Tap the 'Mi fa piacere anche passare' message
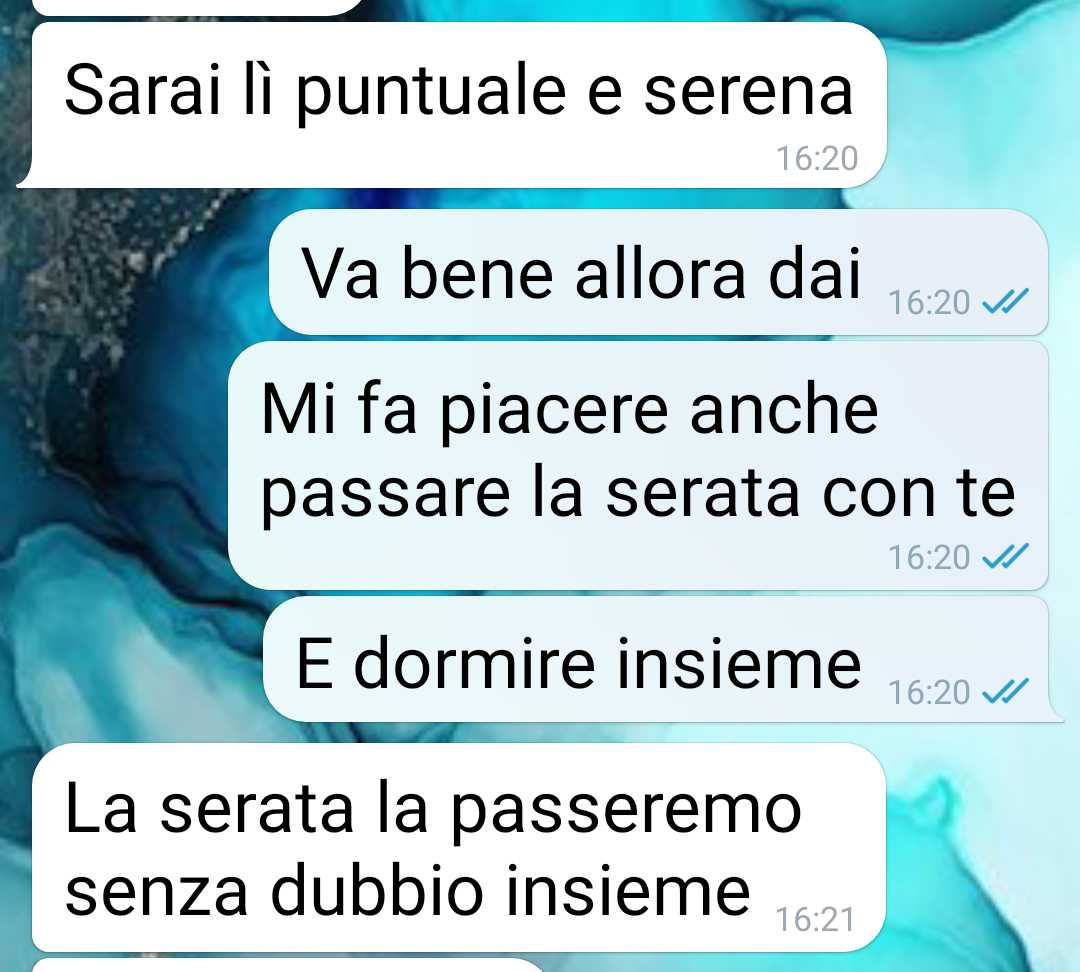Screen dimensions: 1080x972 (x=638, y=466)
